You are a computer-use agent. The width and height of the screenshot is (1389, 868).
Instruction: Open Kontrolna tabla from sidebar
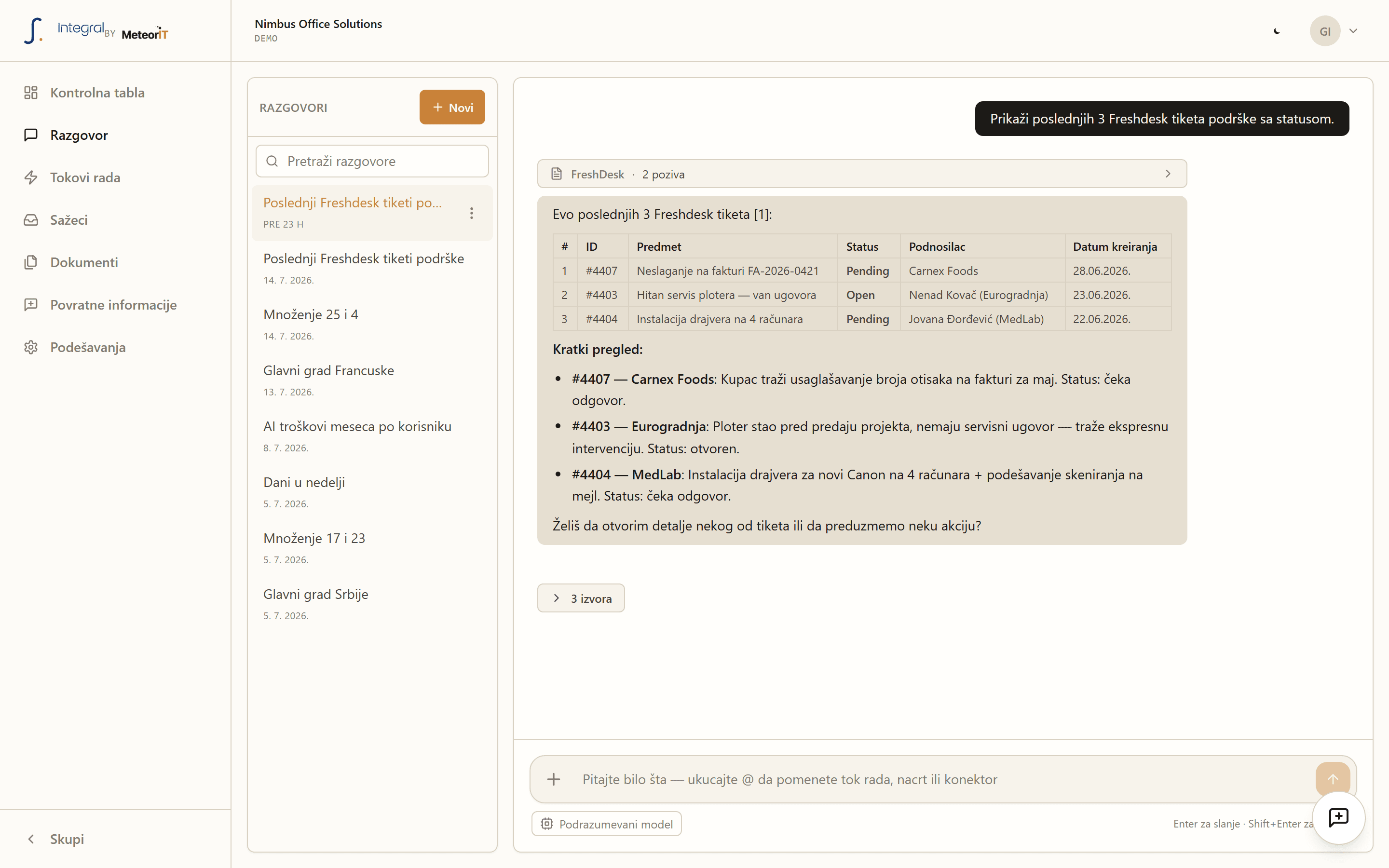97,93
